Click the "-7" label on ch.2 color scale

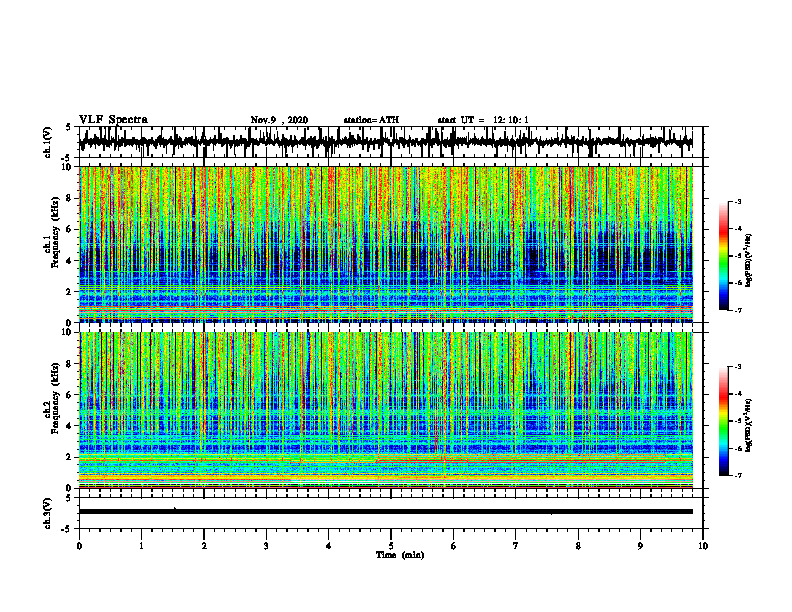coord(738,476)
